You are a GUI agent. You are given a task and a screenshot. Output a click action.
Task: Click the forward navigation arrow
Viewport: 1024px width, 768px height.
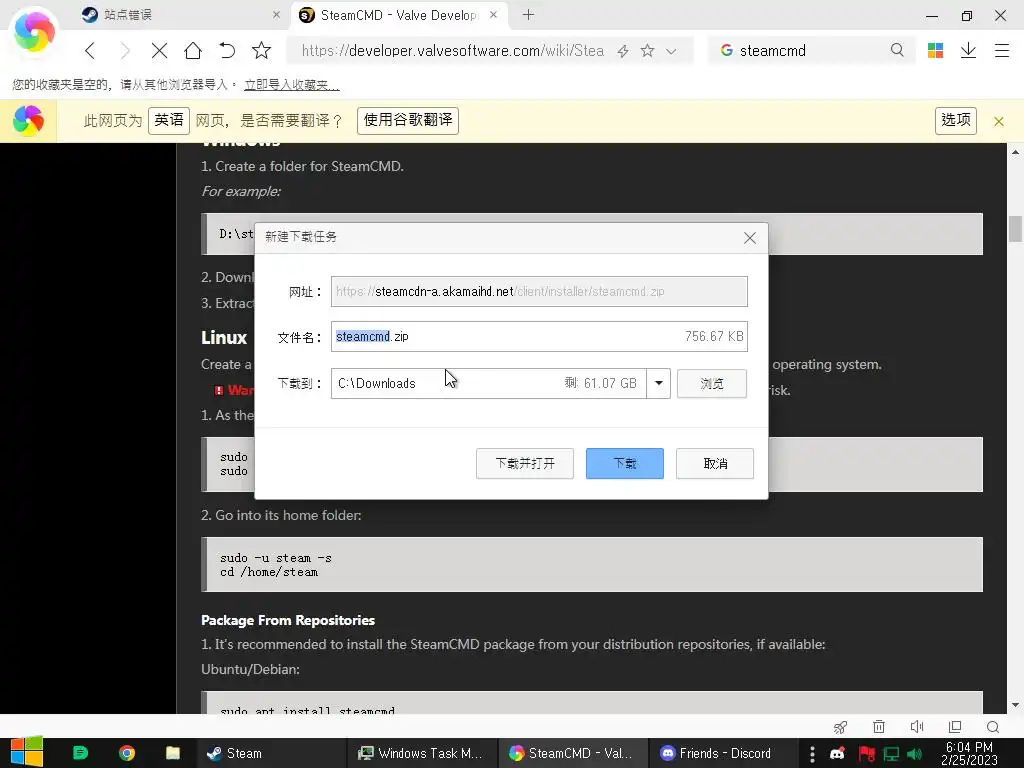[125, 50]
